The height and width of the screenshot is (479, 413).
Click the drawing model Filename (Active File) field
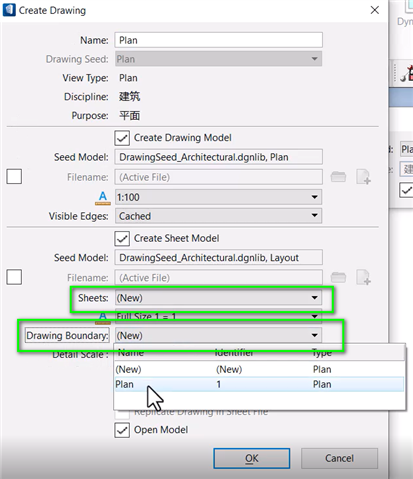tap(218, 177)
